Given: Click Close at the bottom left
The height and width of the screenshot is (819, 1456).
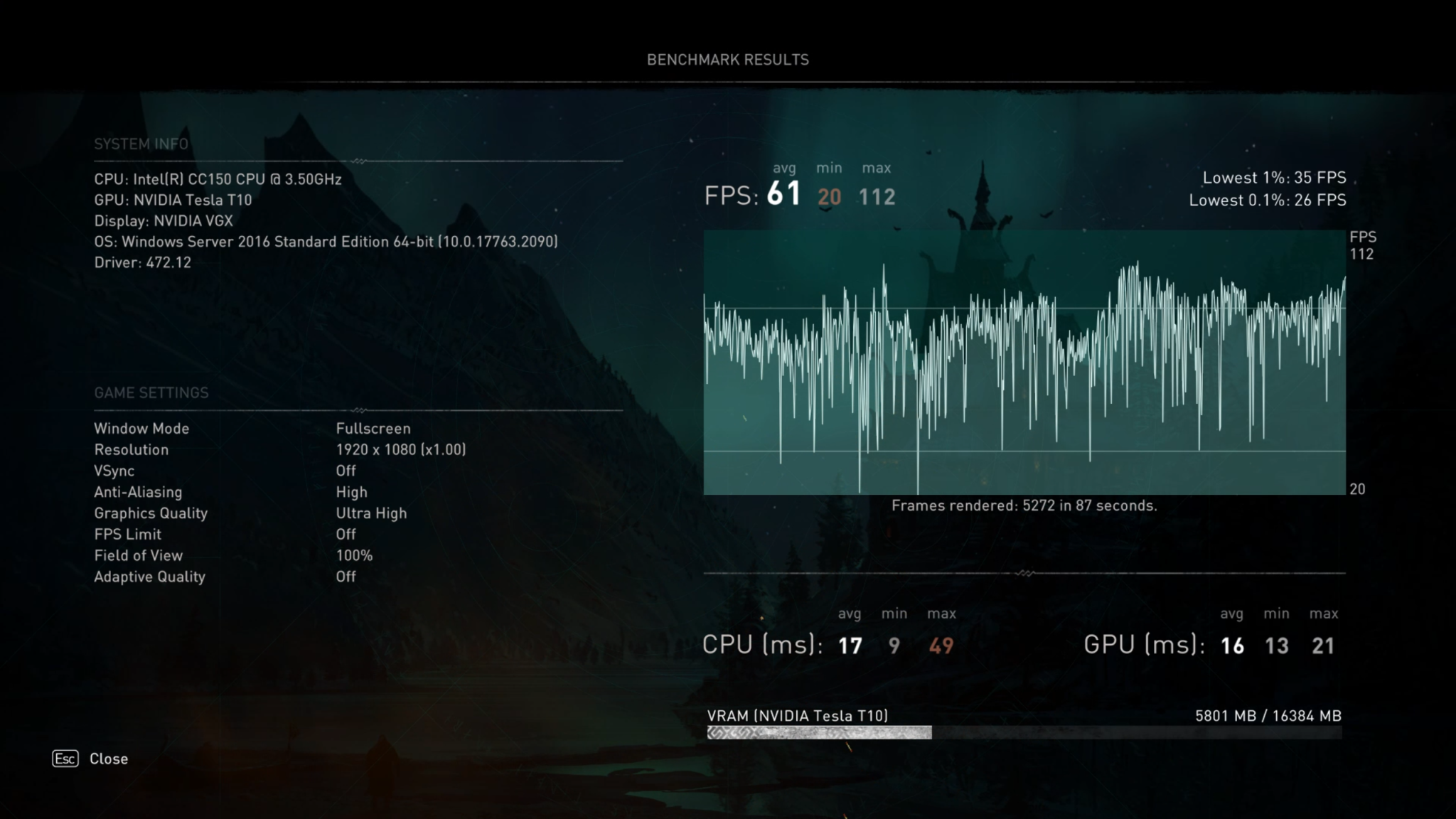Looking at the screenshot, I should (x=109, y=759).
